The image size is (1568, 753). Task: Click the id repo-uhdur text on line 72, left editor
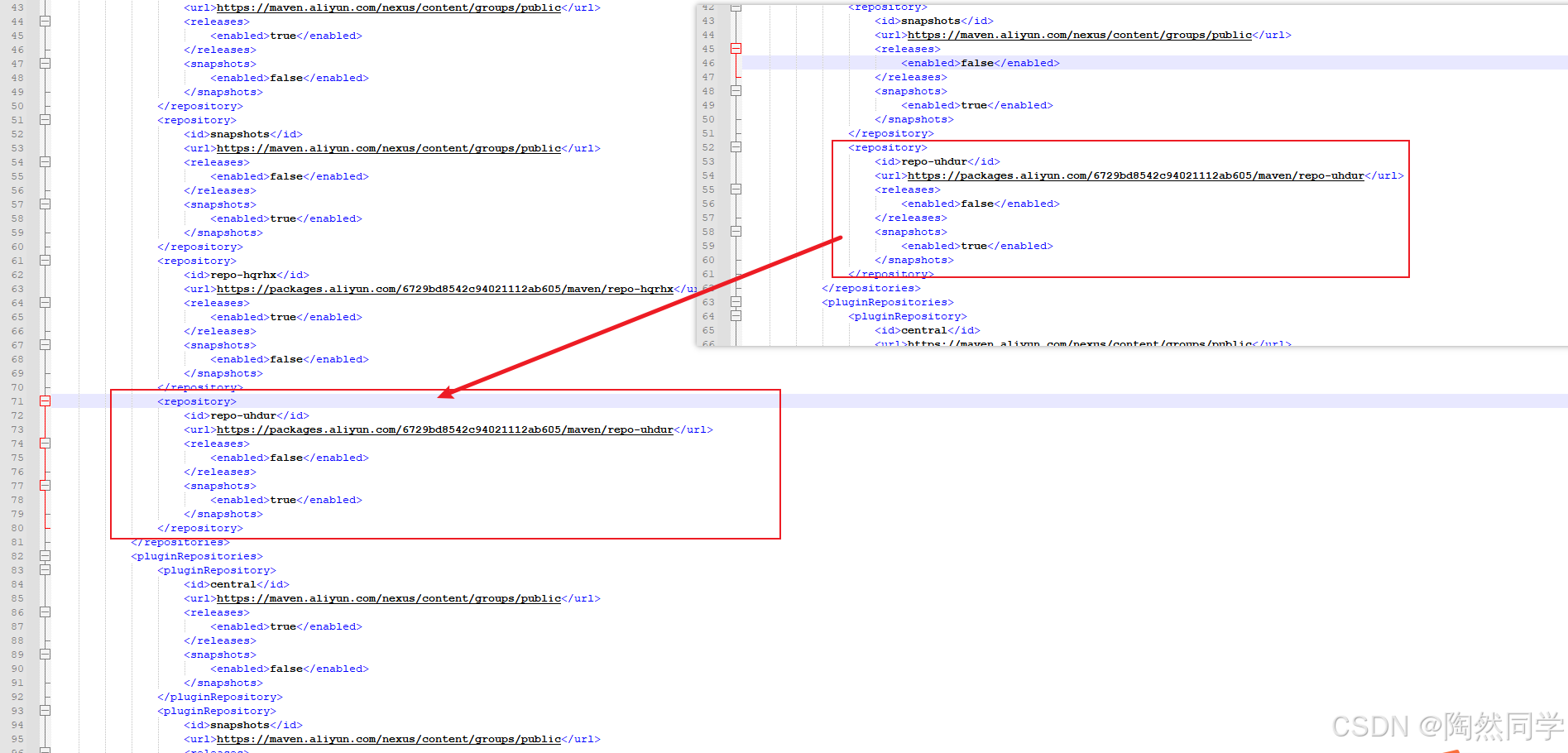coord(247,415)
